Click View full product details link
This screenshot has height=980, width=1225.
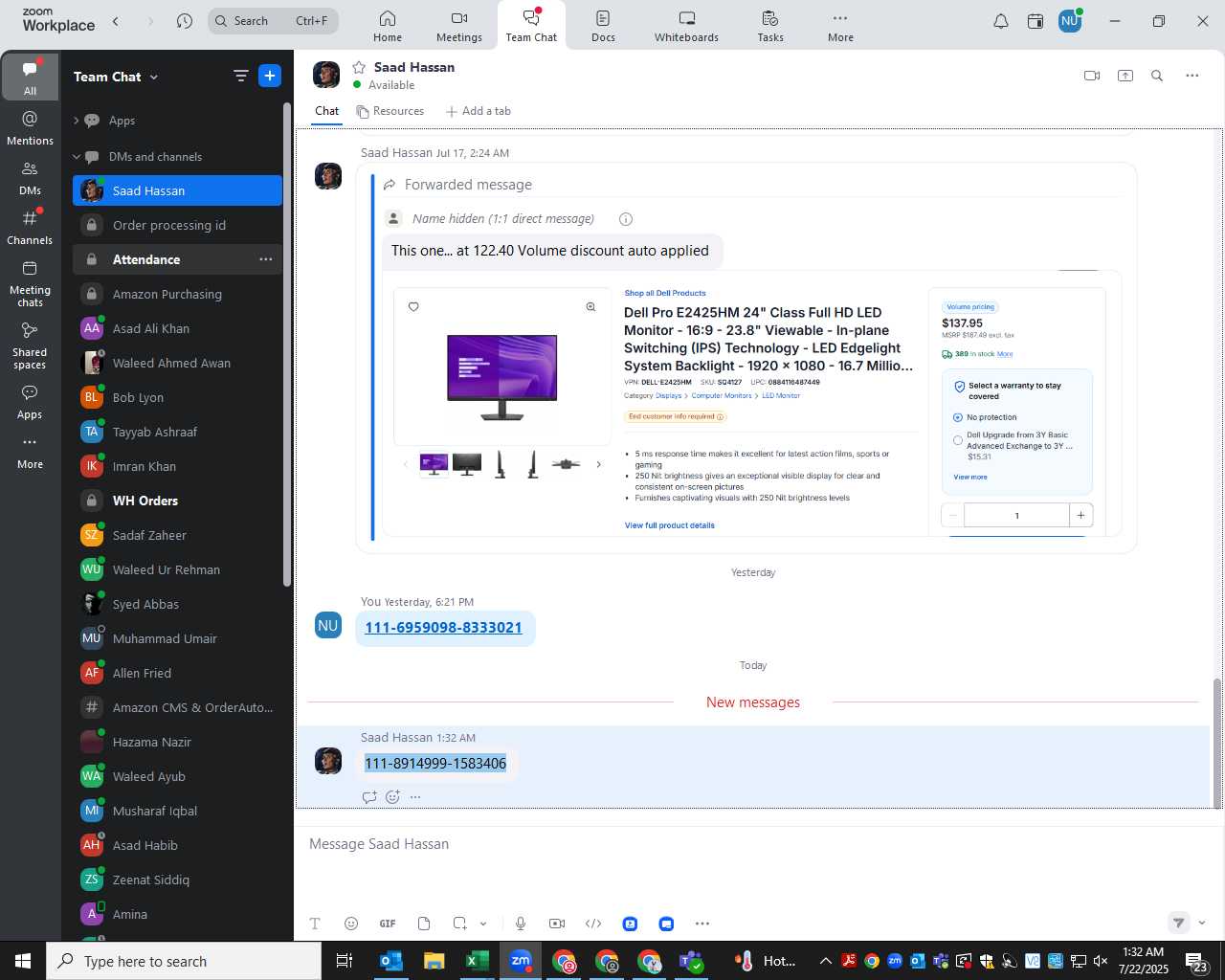pyautogui.click(x=670, y=525)
